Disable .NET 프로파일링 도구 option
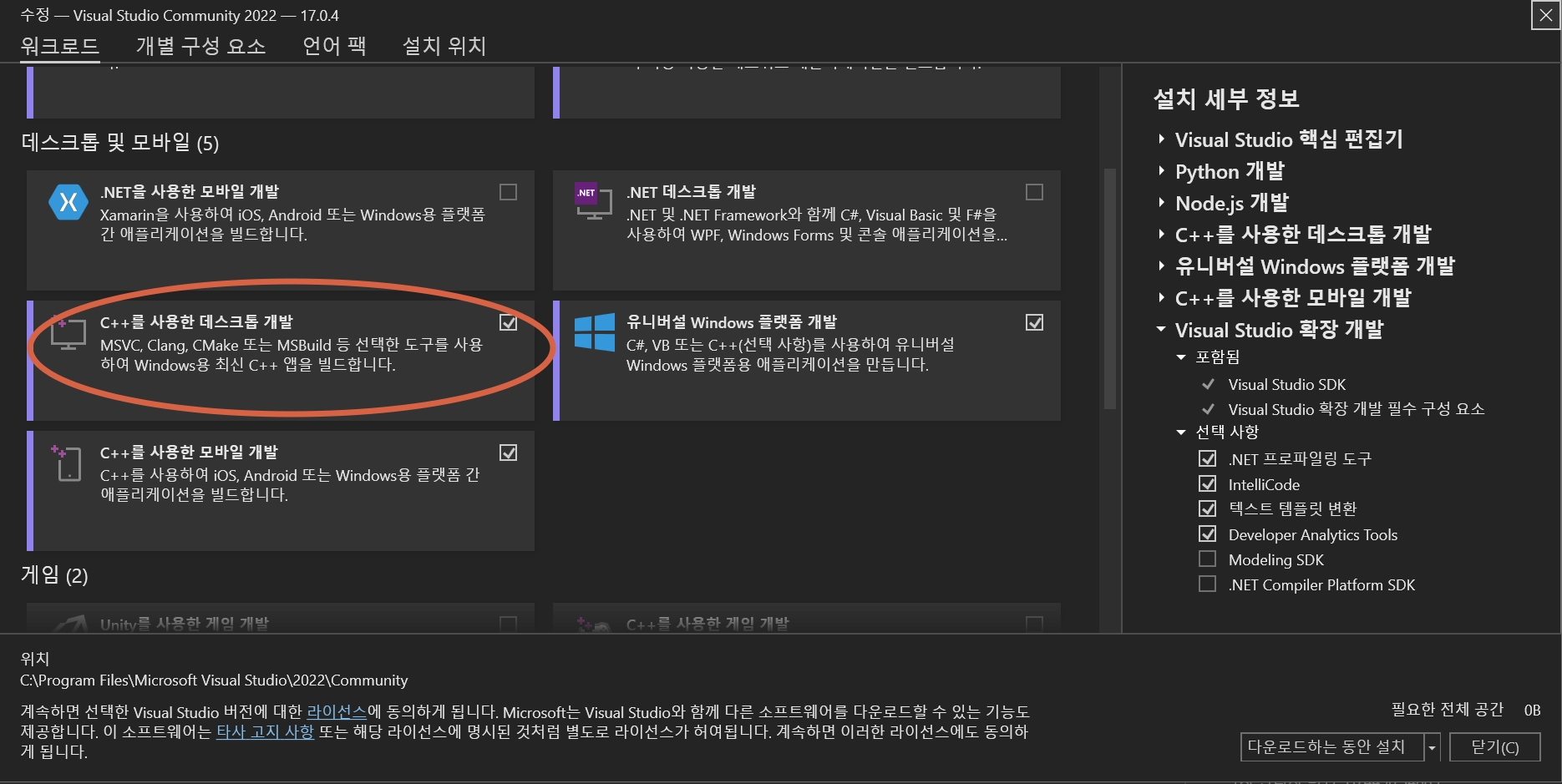The image size is (1562, 784). coord(1207,458)
